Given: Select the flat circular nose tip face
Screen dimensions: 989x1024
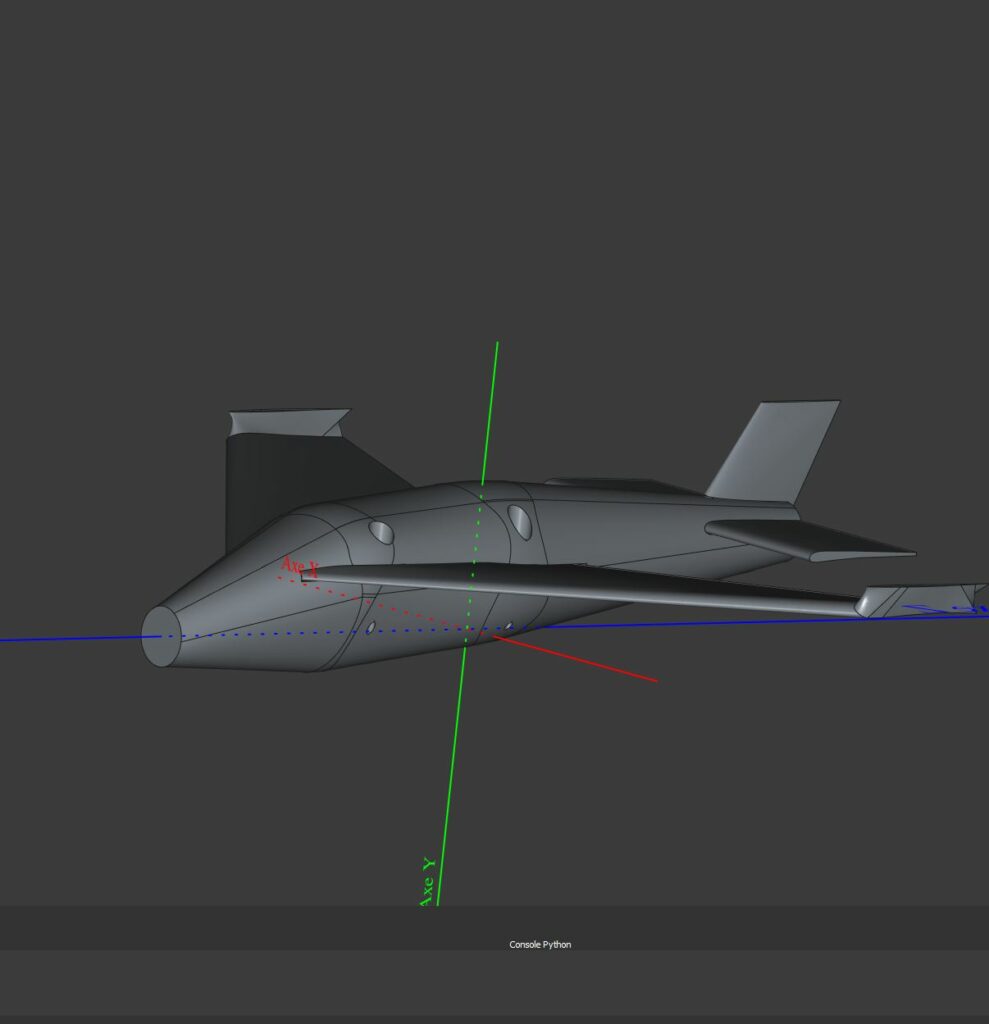Looking at the screenshot, I should tap(161, 637).
